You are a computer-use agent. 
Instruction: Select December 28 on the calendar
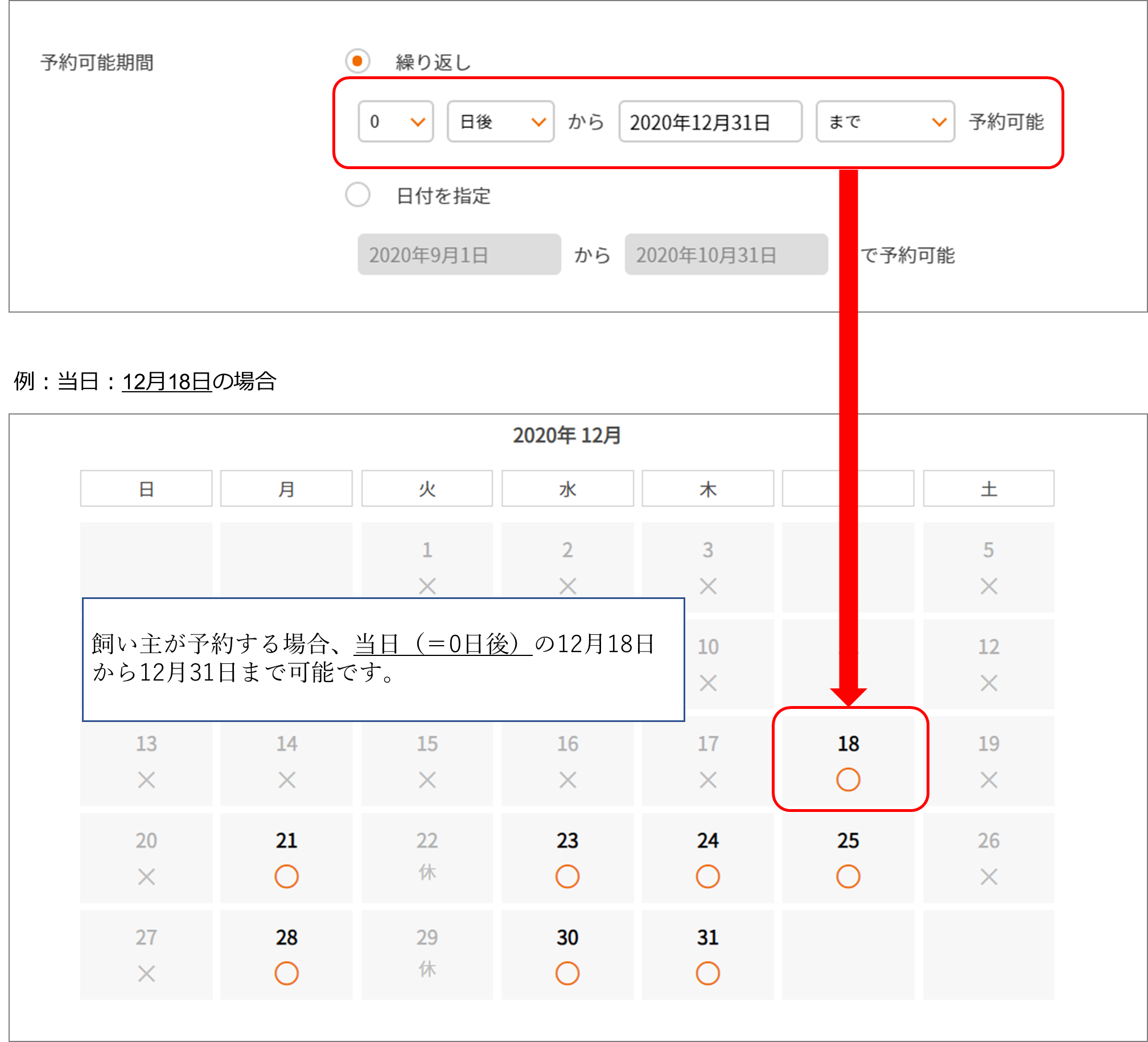286,954
